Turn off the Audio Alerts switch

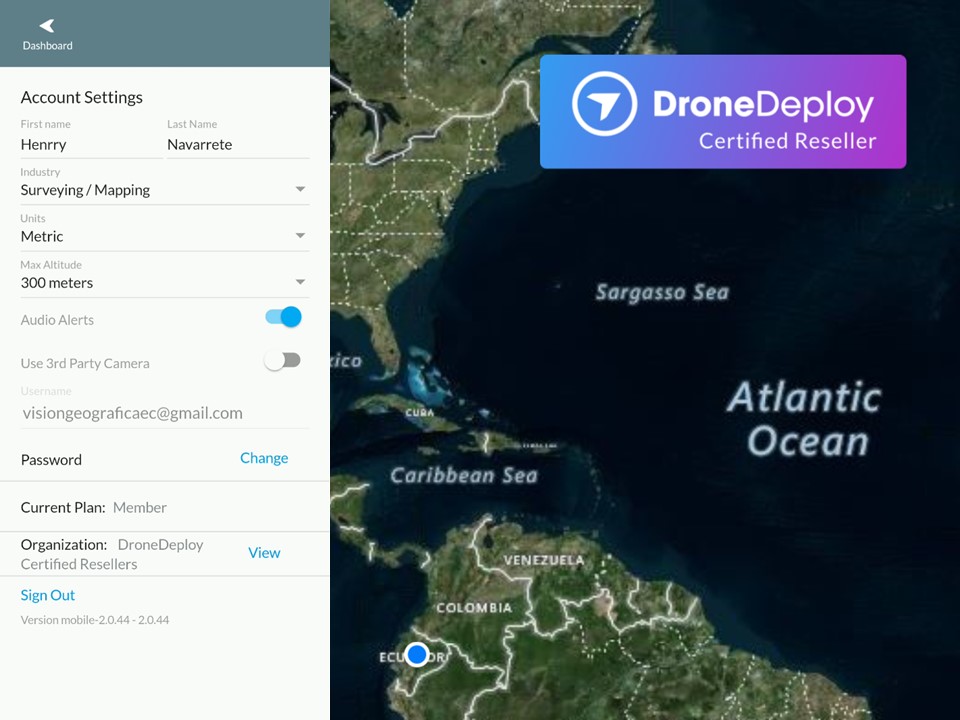click(x=283, y=317)
